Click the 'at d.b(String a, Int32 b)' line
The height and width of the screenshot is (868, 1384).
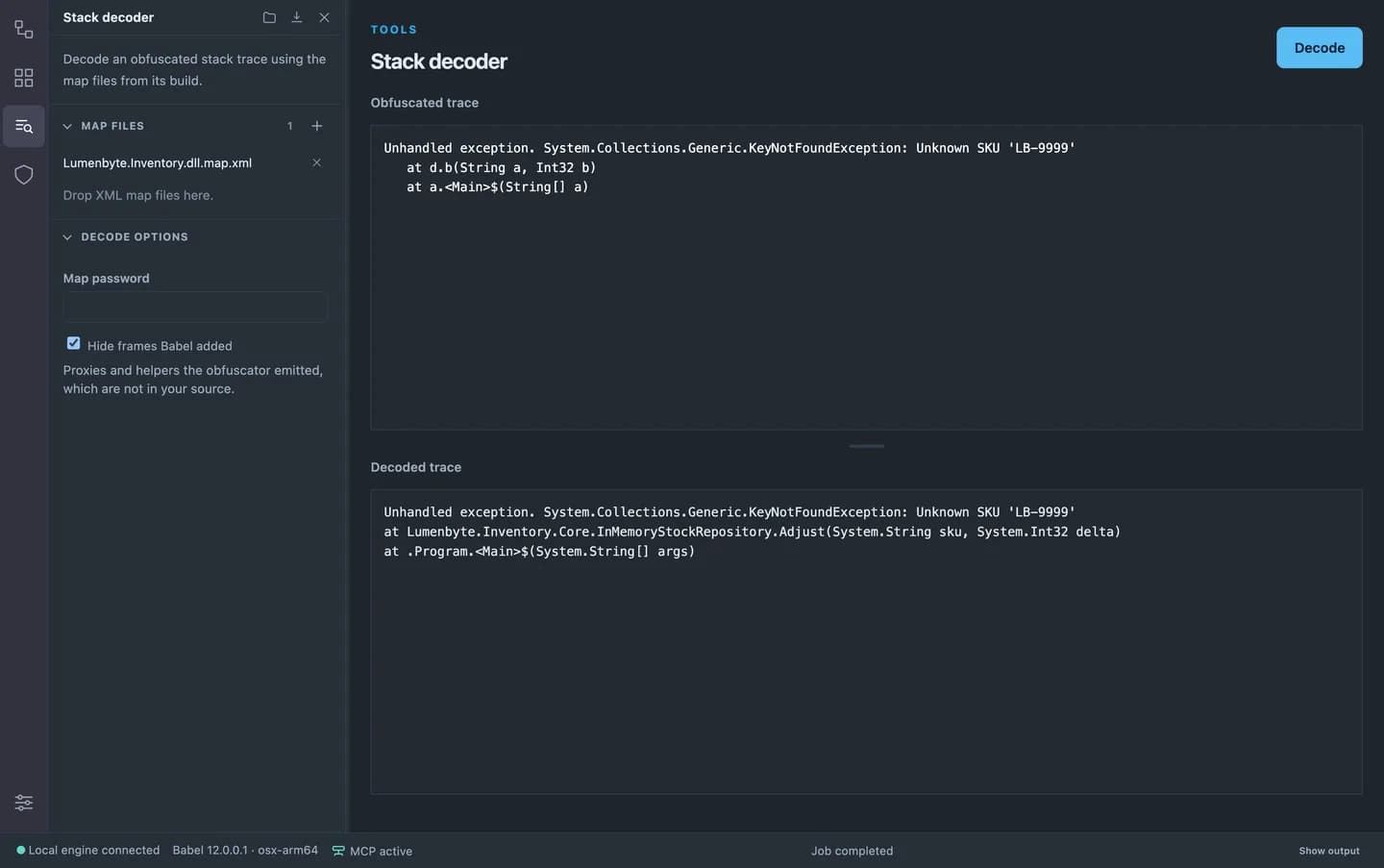click(x=501, y=167)
